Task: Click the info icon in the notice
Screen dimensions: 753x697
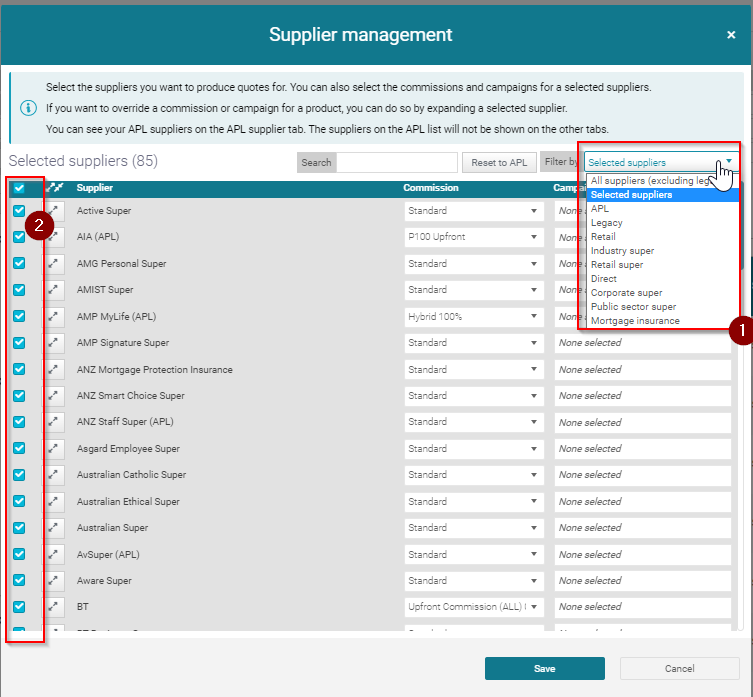Action: tap(28, 108)
